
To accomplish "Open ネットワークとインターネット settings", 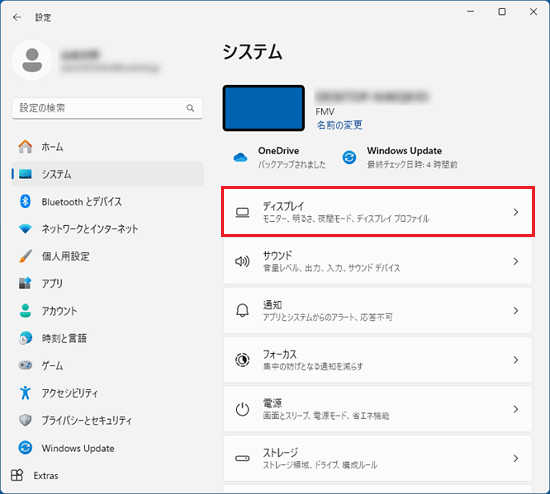I will tap(107, 229).
